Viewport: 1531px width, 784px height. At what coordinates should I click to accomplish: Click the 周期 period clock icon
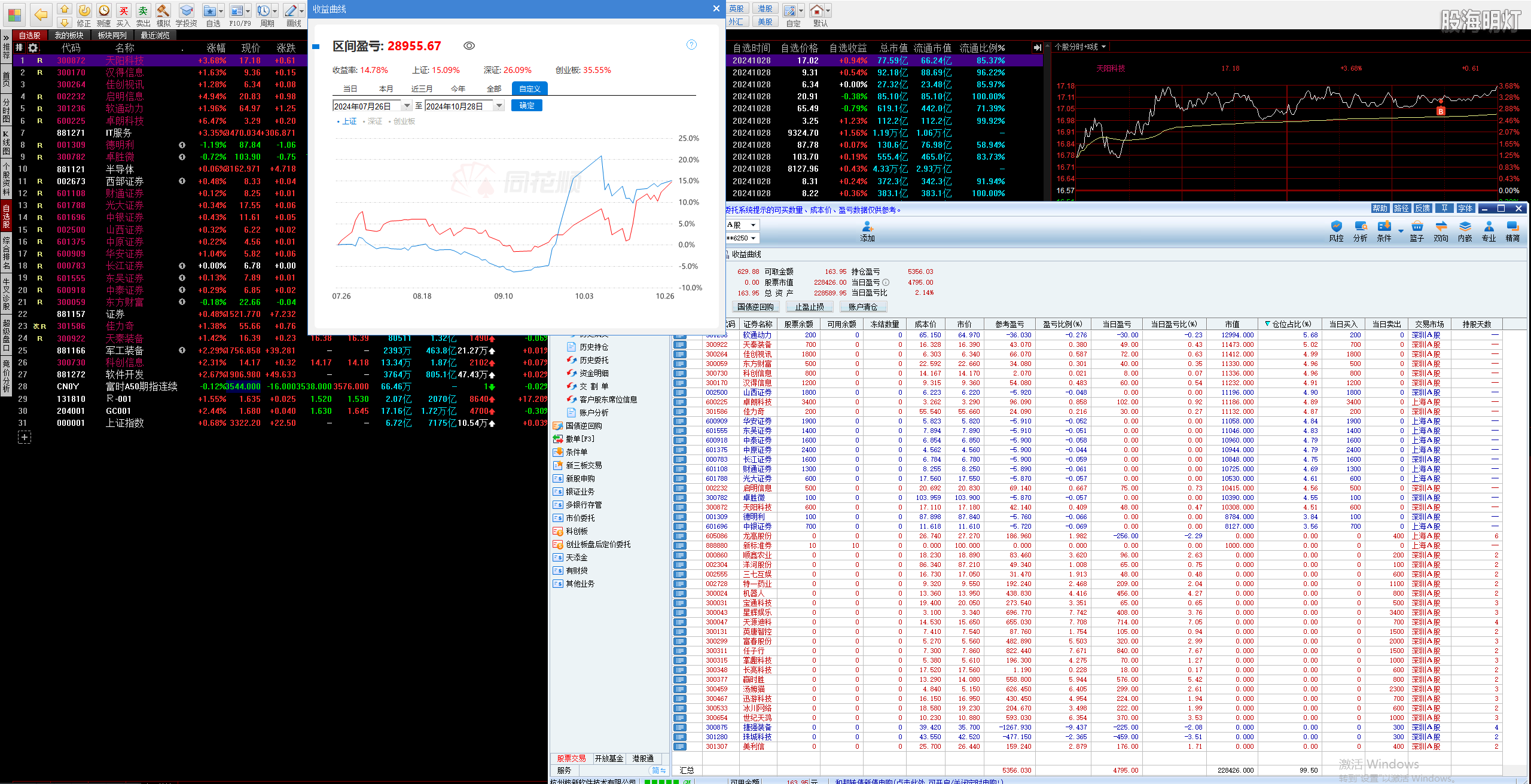[x=264, y=10]
